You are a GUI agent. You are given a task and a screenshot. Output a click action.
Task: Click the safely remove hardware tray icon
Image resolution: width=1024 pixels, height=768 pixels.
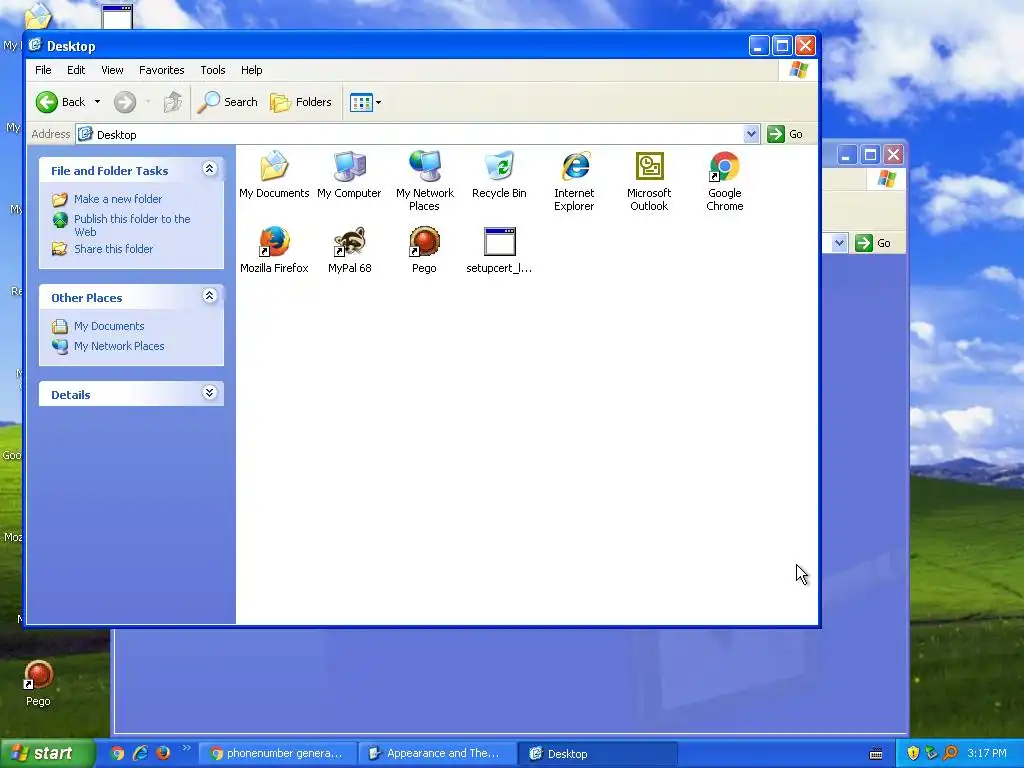coord(932,754)
